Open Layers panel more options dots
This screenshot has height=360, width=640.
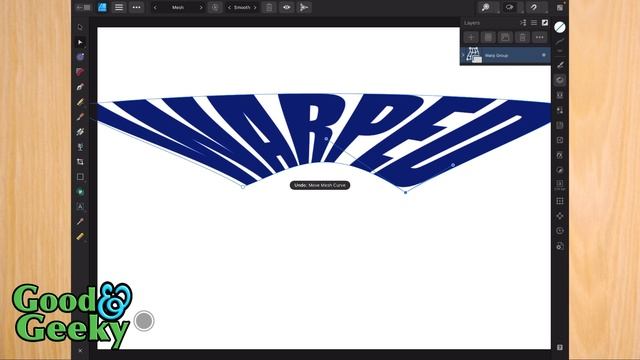540,38
